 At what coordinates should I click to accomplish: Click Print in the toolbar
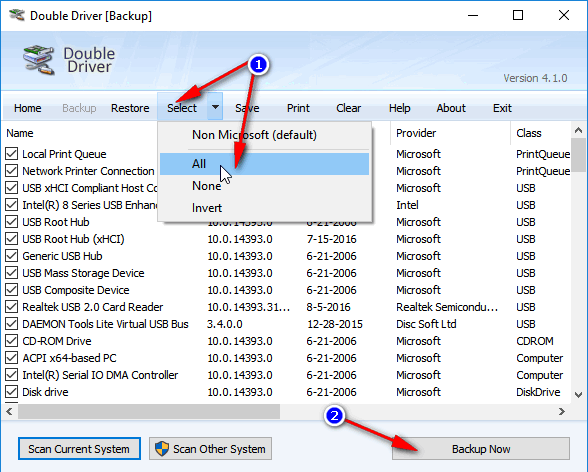[298, 108]
